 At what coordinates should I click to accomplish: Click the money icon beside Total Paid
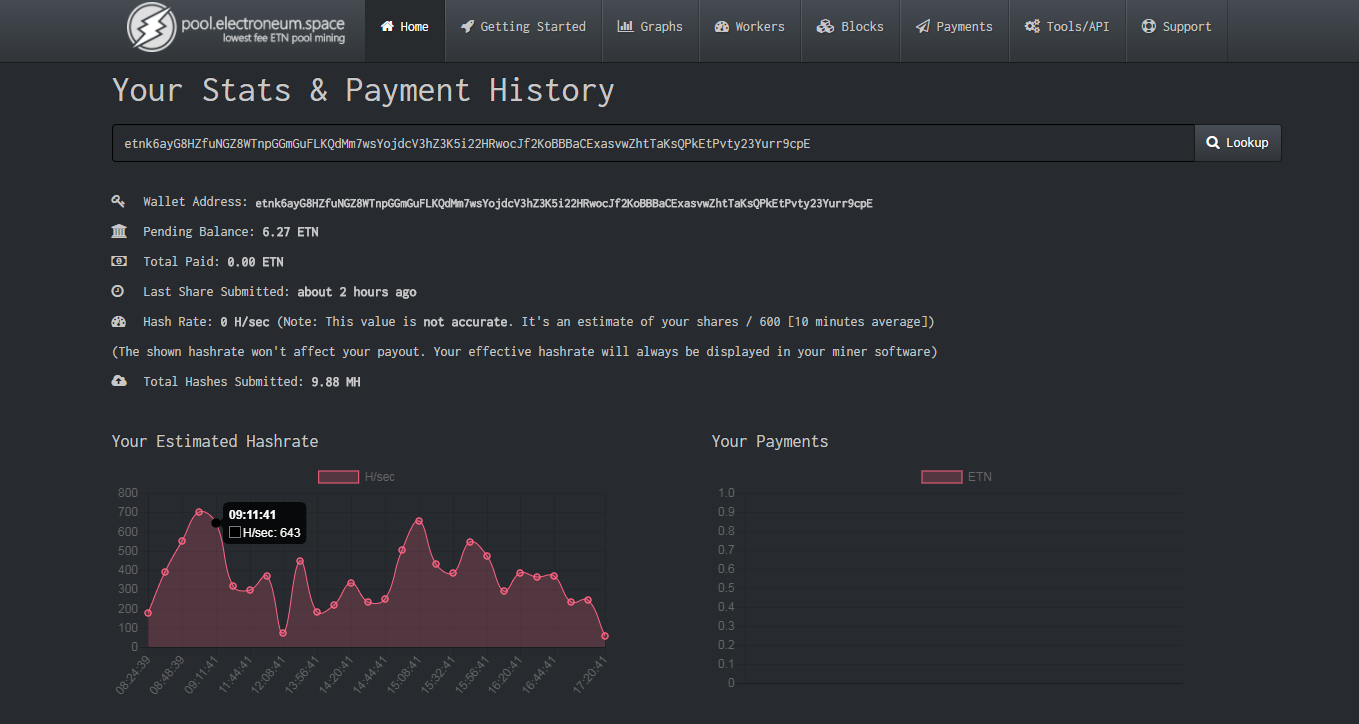pyautogui.click(x=119, y=262)
